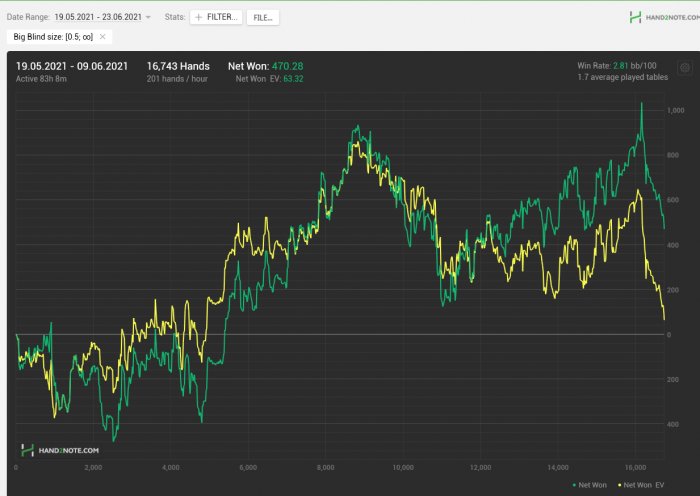Viewport: 700px width, 496px height.
Task: Click the 16,743 Hands count
Action: 178,65
